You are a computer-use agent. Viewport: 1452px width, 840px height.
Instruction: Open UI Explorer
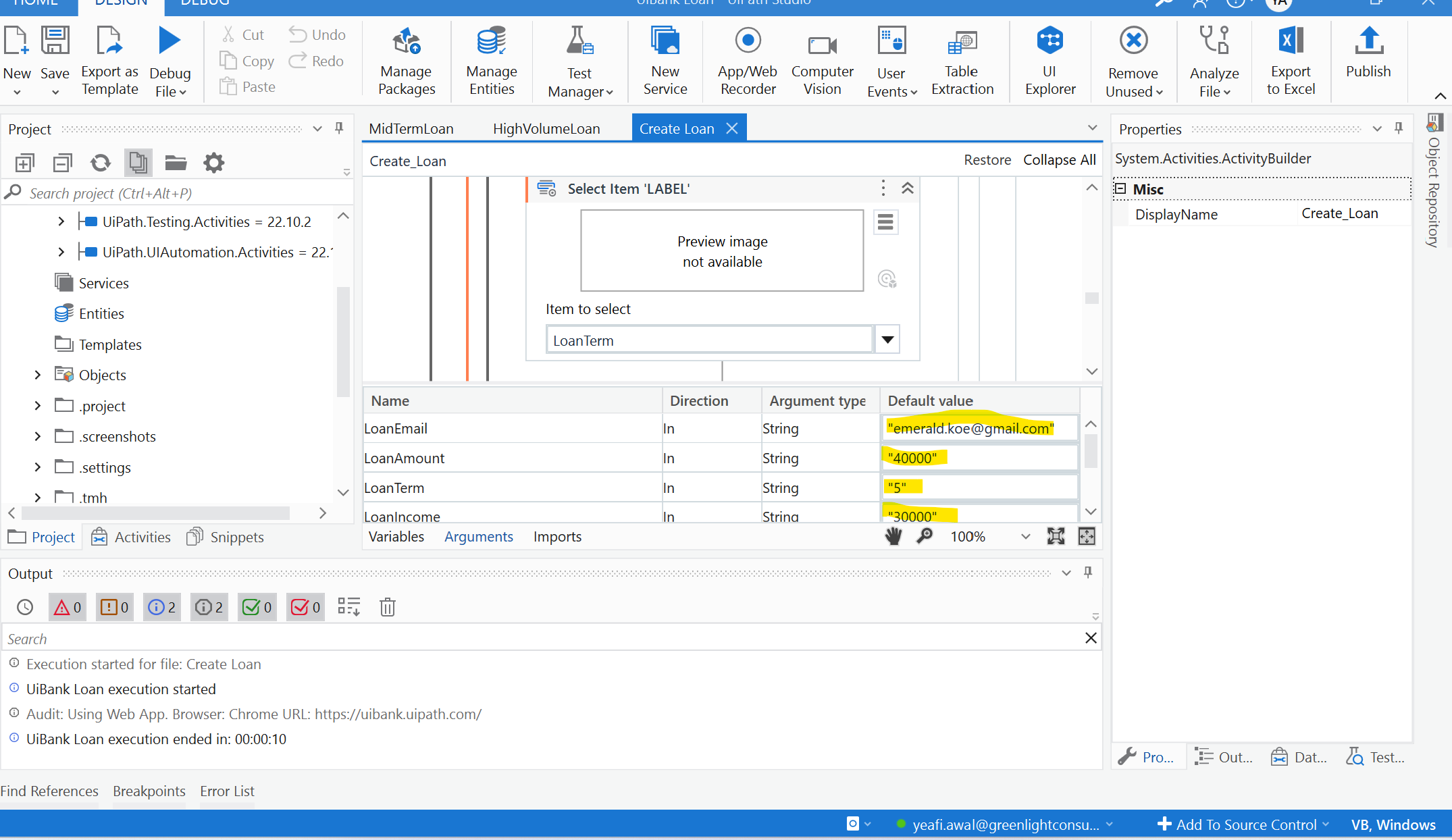1050,61
